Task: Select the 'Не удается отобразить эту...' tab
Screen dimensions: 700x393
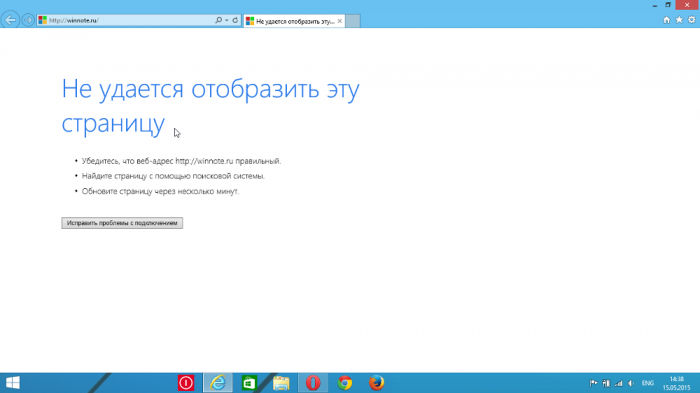Action: click(x=294, y=21)
